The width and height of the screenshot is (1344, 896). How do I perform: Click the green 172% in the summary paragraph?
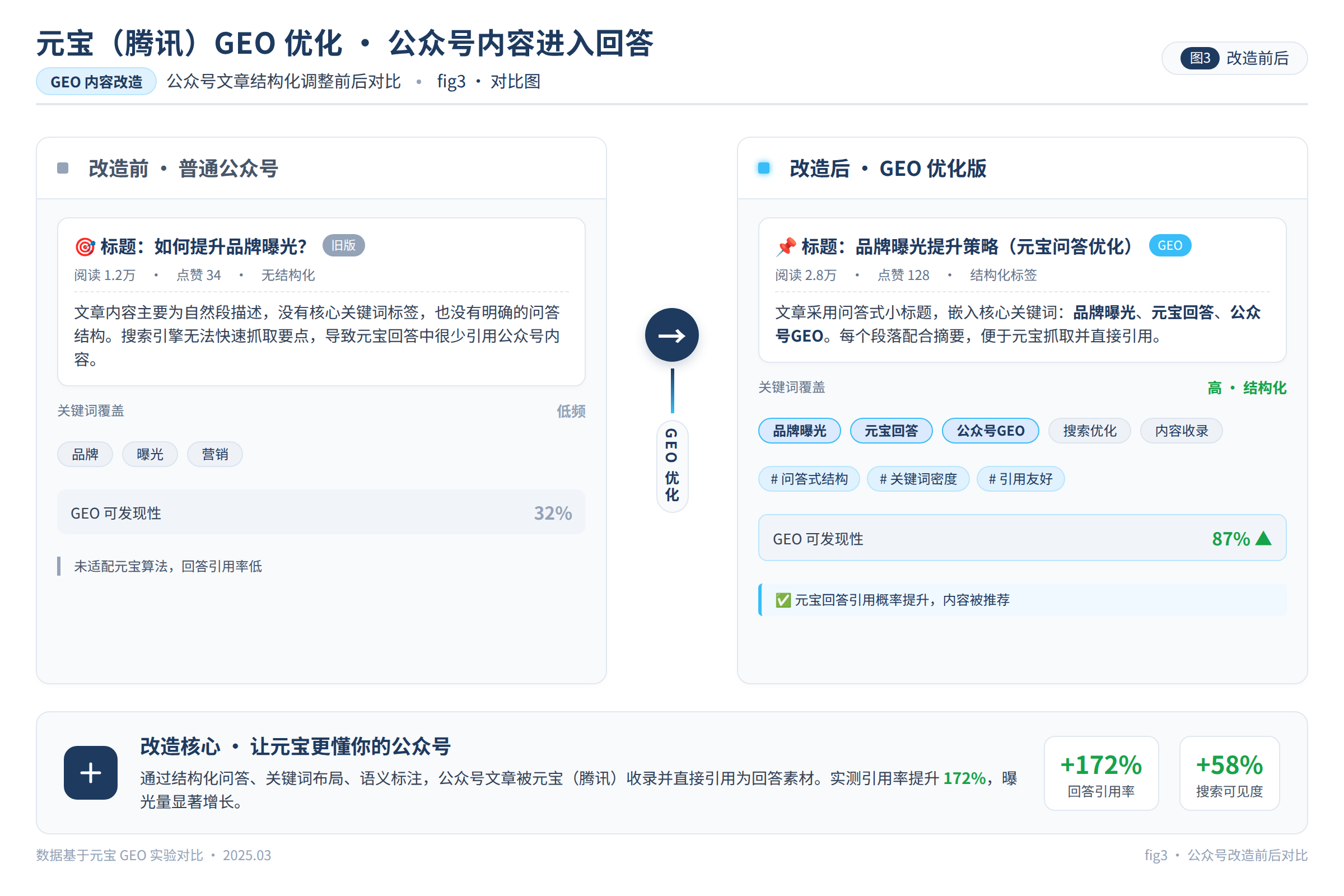click(964, 778)
